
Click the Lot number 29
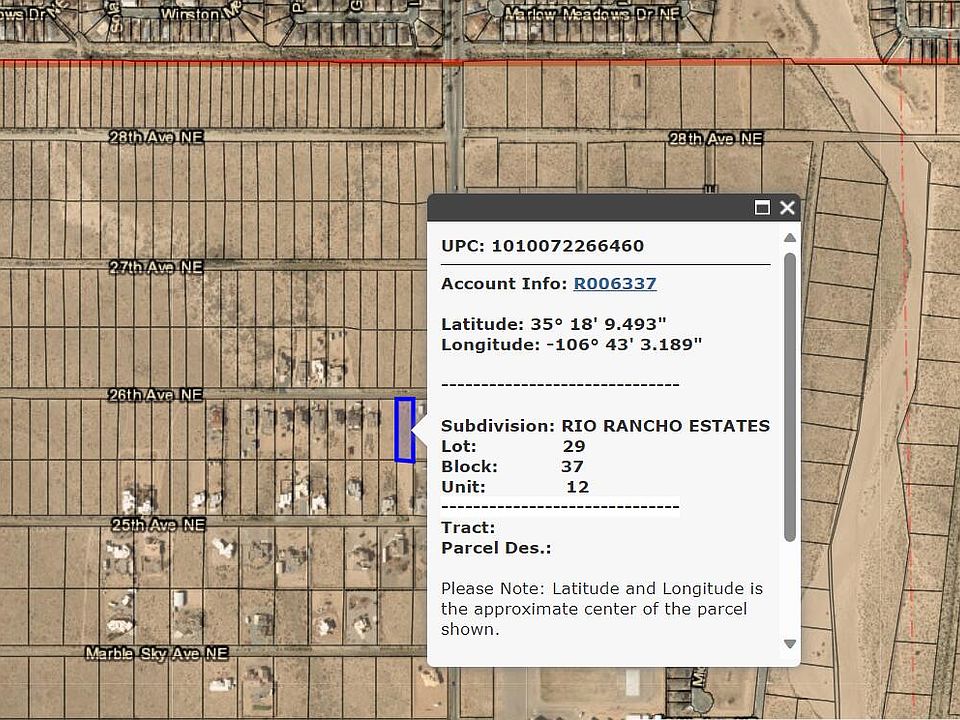point(573,447)
